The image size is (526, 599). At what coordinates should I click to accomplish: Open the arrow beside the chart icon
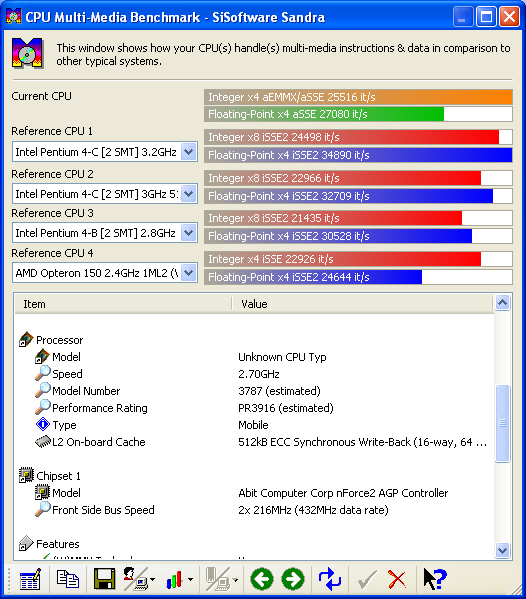[x=190, y=580]
